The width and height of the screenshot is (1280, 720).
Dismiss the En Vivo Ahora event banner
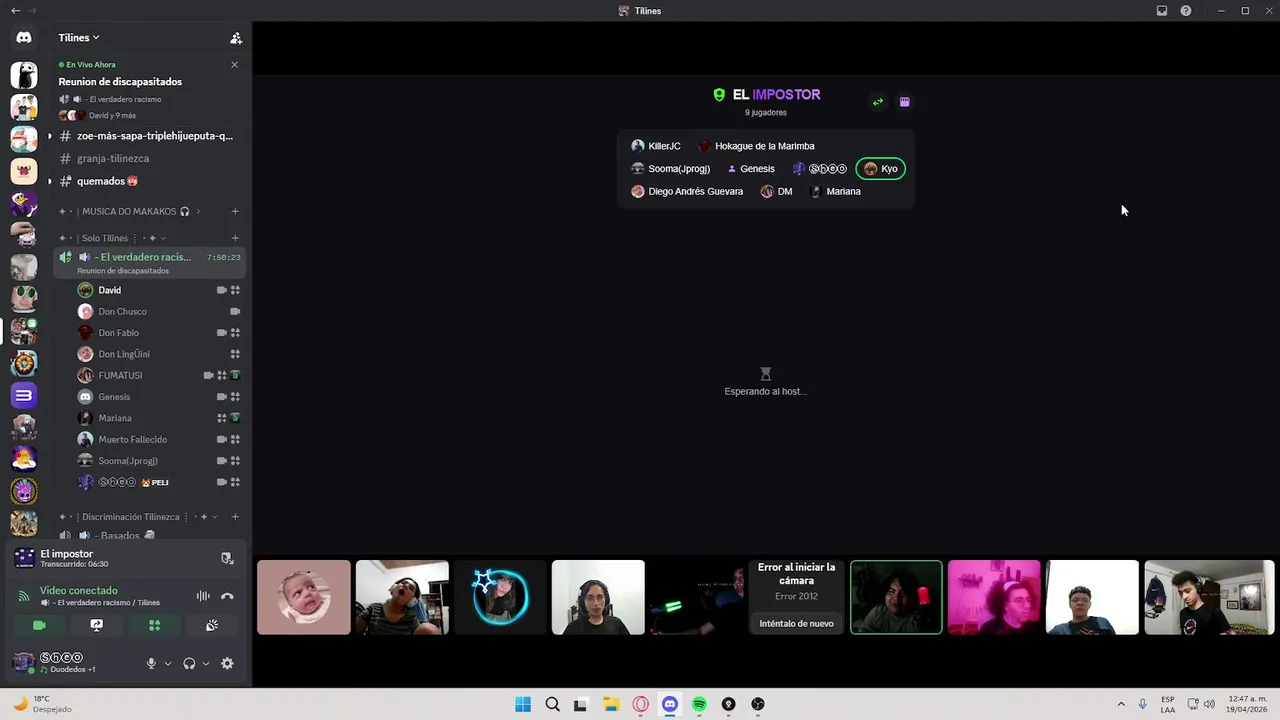234,65
